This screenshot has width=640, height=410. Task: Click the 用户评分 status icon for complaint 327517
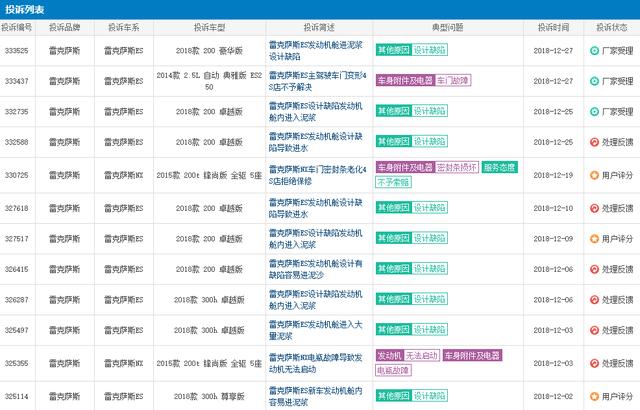[594, 239]
